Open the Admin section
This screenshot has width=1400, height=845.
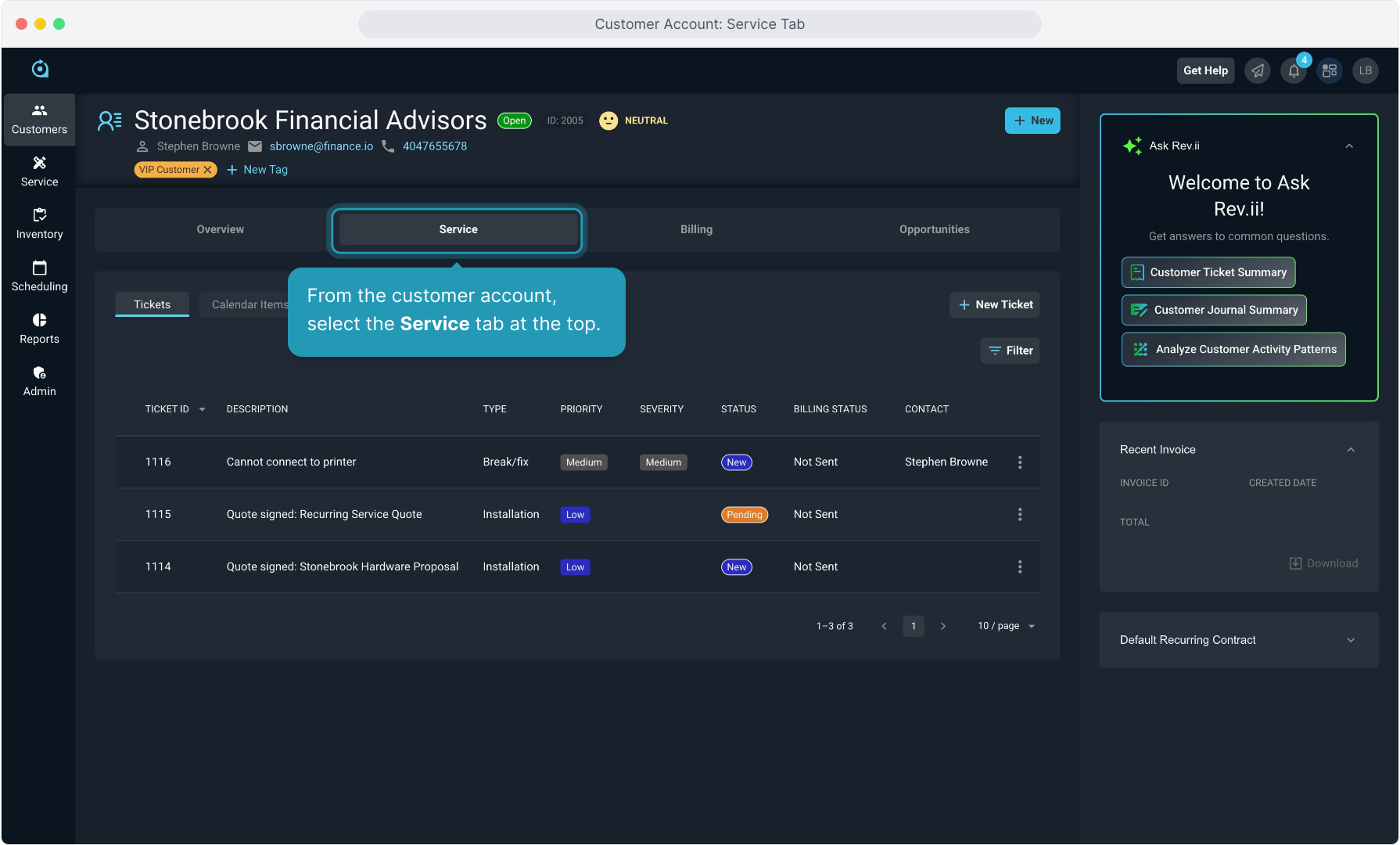pos(39,381)
